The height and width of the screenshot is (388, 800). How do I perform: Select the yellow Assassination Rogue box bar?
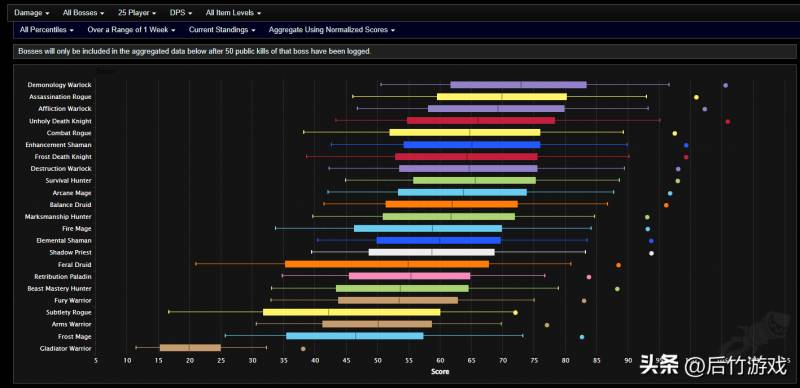click(502, 96)
